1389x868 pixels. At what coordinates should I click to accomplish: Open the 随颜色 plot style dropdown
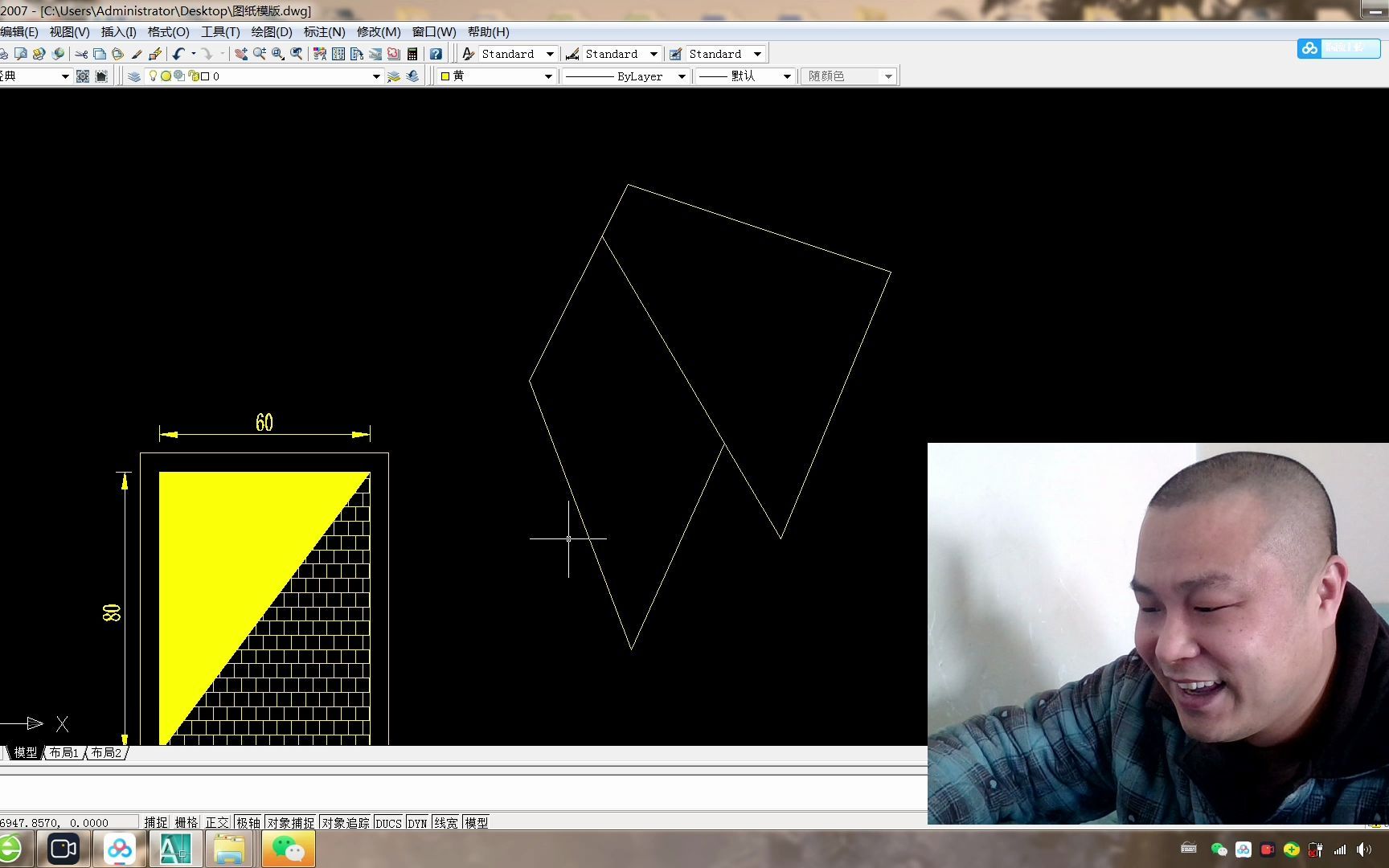(x=849, y=76)
